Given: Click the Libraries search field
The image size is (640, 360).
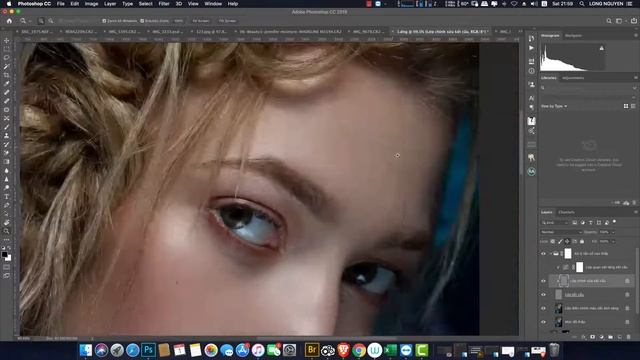Looking at the screenshot, I should pyautogui.click(x=586, y=88).
